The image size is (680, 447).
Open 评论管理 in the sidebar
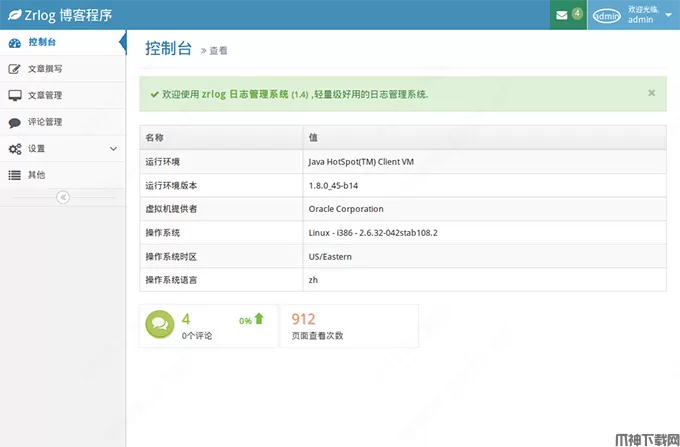tap(45, 122)
